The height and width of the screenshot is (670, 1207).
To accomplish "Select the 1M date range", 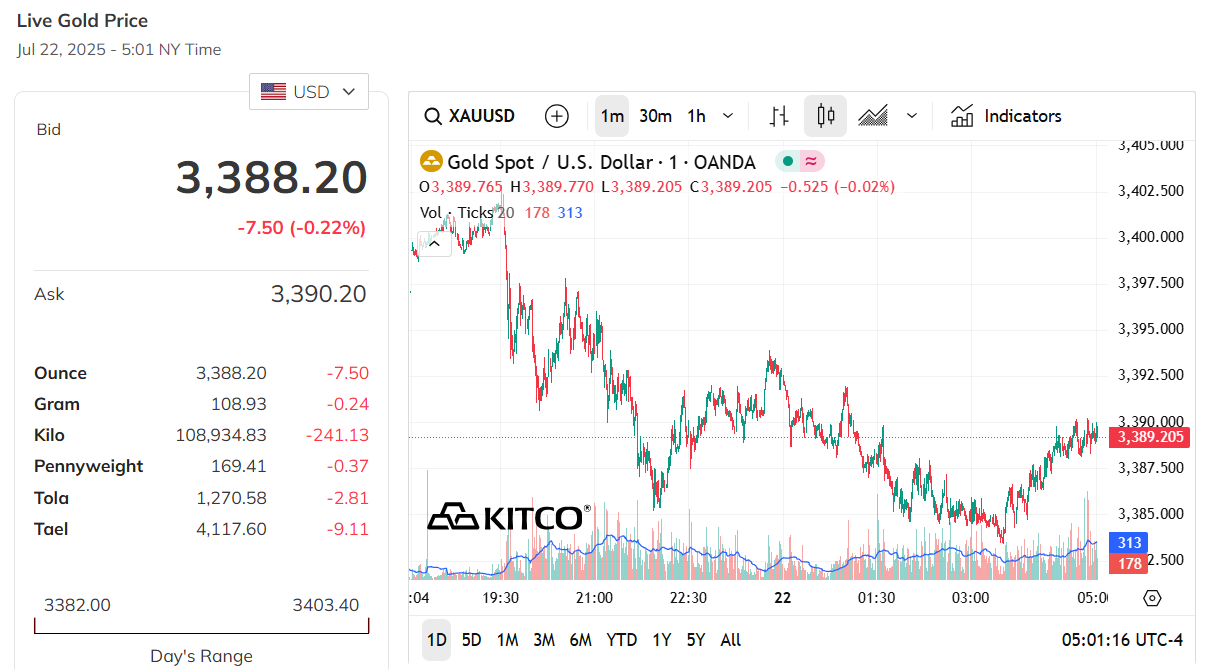I will click(508, 640).
